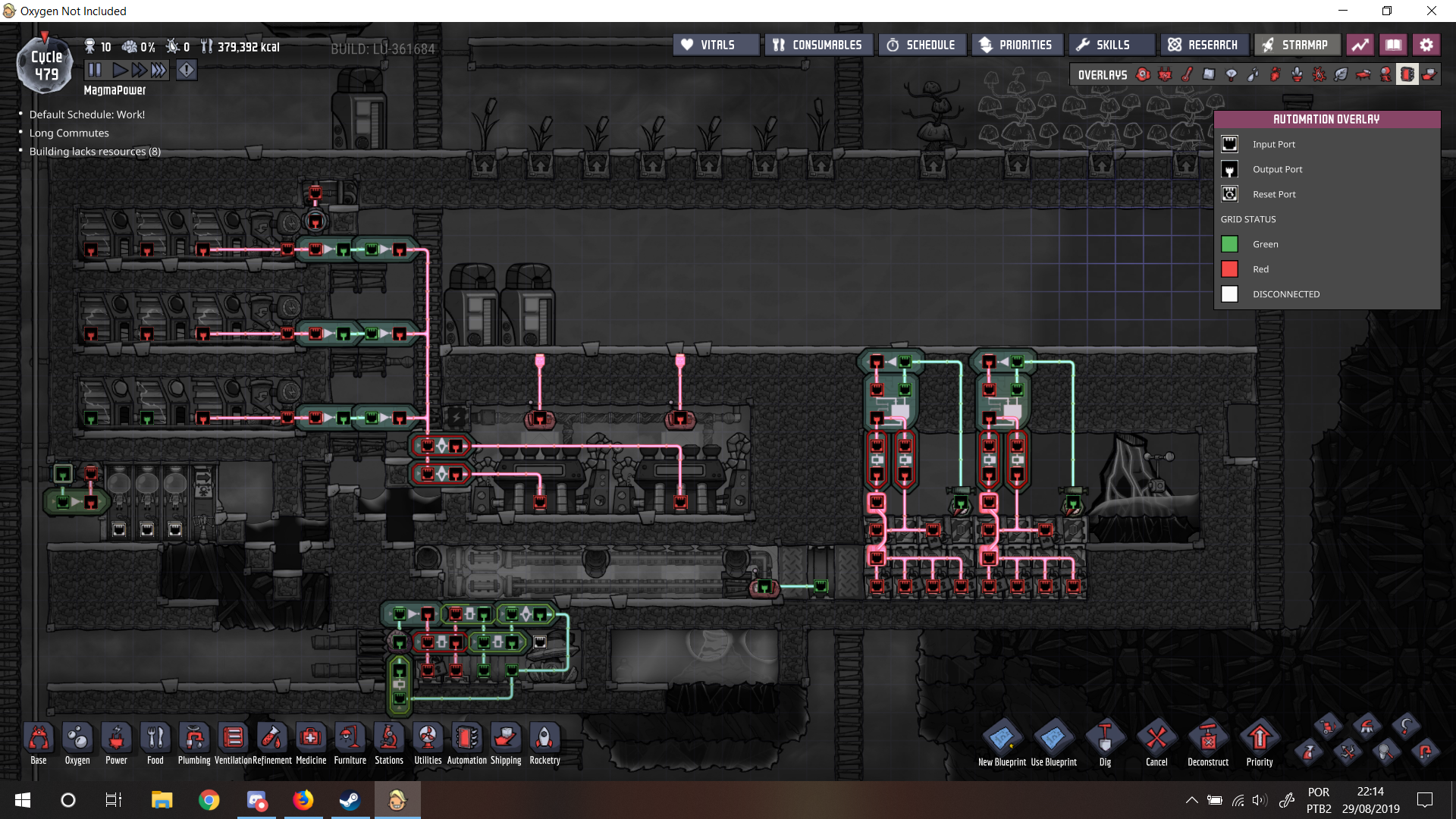Click Building lacks resources notification
Screen dimensions: 1456x819
[x=95, y=151]
